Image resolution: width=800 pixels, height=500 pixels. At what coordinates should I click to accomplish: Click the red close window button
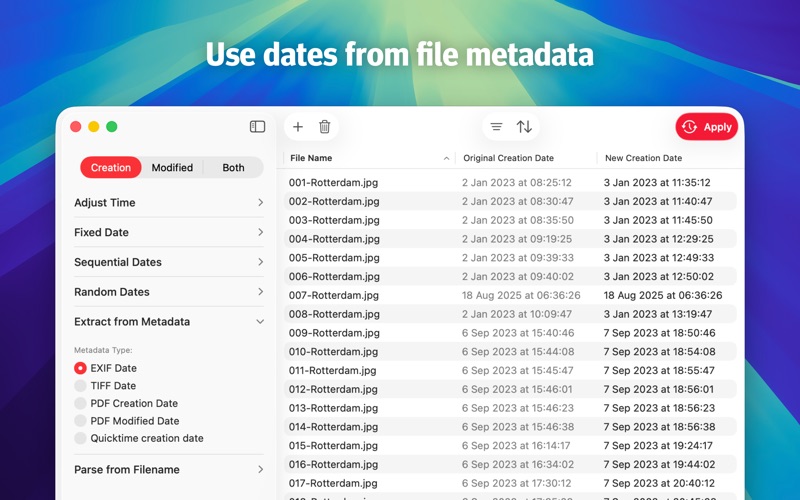76,127
